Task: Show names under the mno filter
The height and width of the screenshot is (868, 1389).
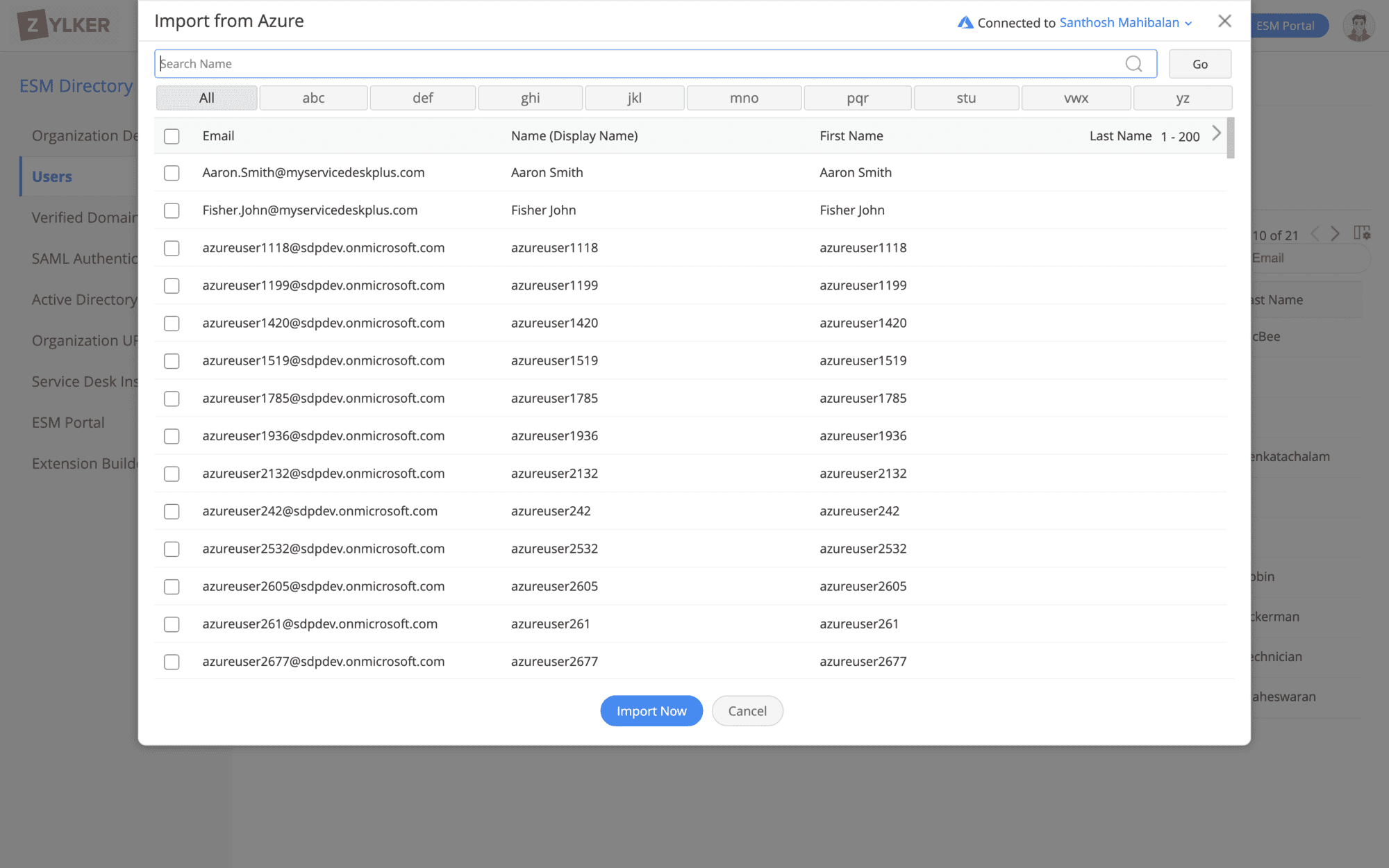Action: (744, 98)
